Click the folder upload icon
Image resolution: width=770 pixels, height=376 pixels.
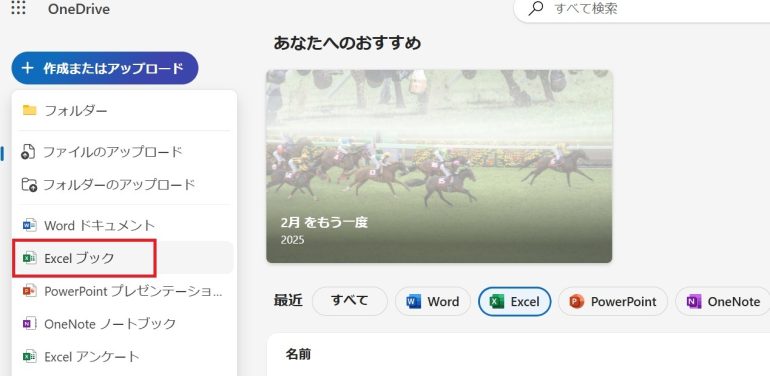[29, 185]
